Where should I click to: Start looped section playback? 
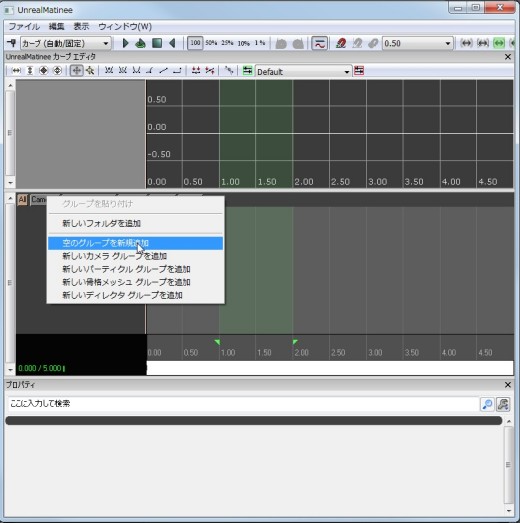pyautogui.click(x=140, y=43)
